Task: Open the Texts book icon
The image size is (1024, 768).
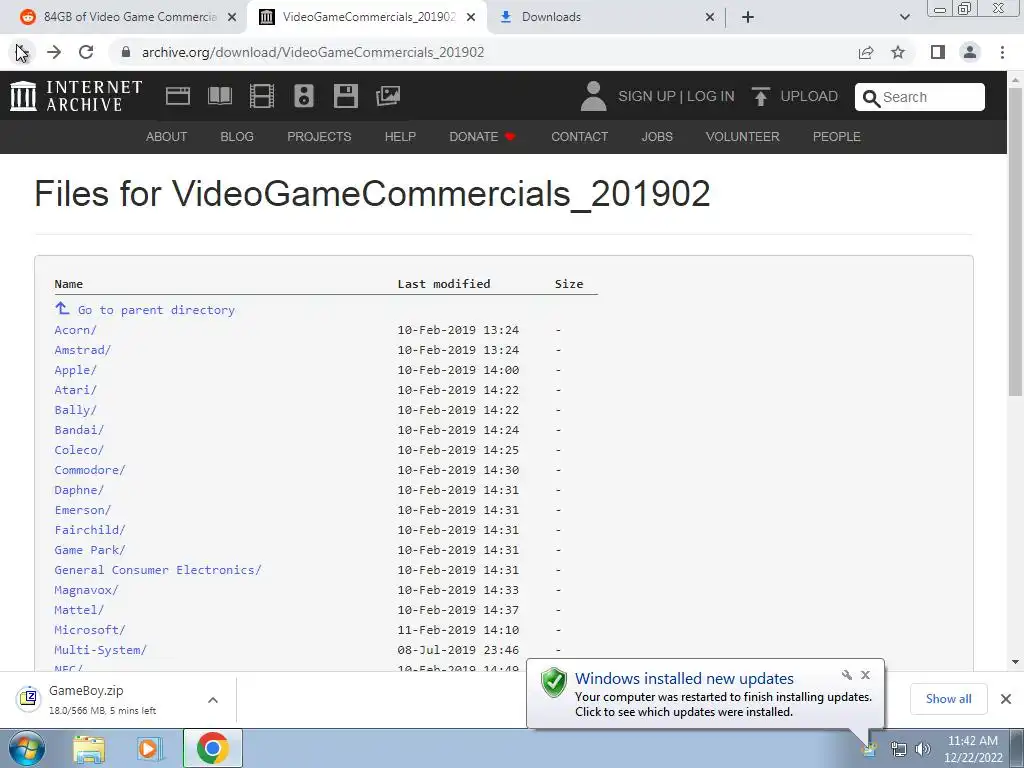Action: click(x=219, y=96)
